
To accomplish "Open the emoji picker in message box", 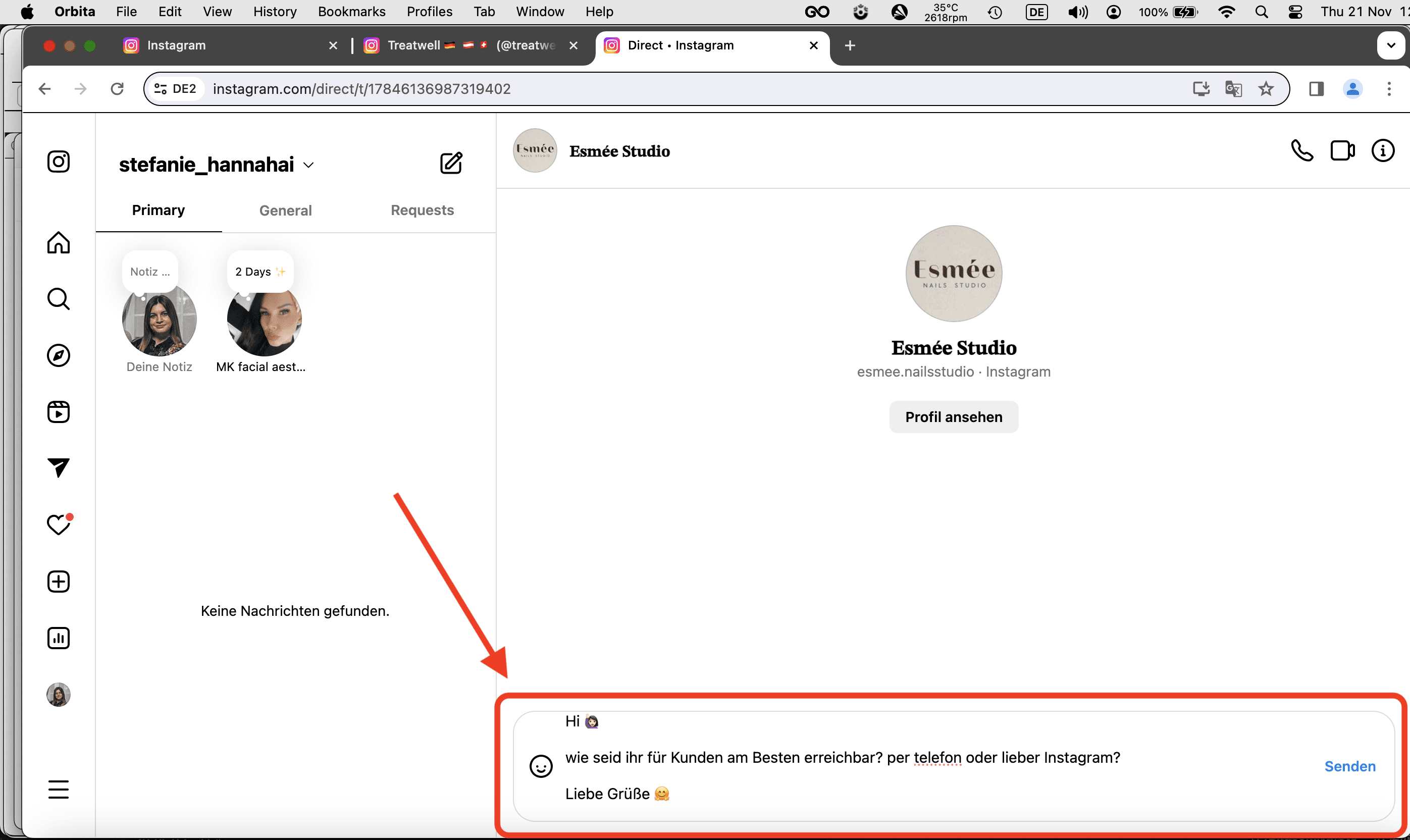I will tap(541, 766).
